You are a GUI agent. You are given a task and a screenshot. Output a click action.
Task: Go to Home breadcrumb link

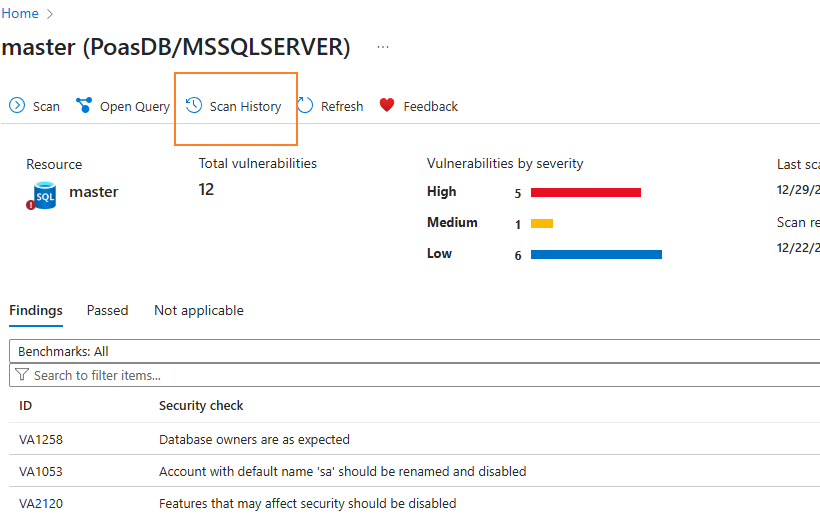[x=20, y=14]
